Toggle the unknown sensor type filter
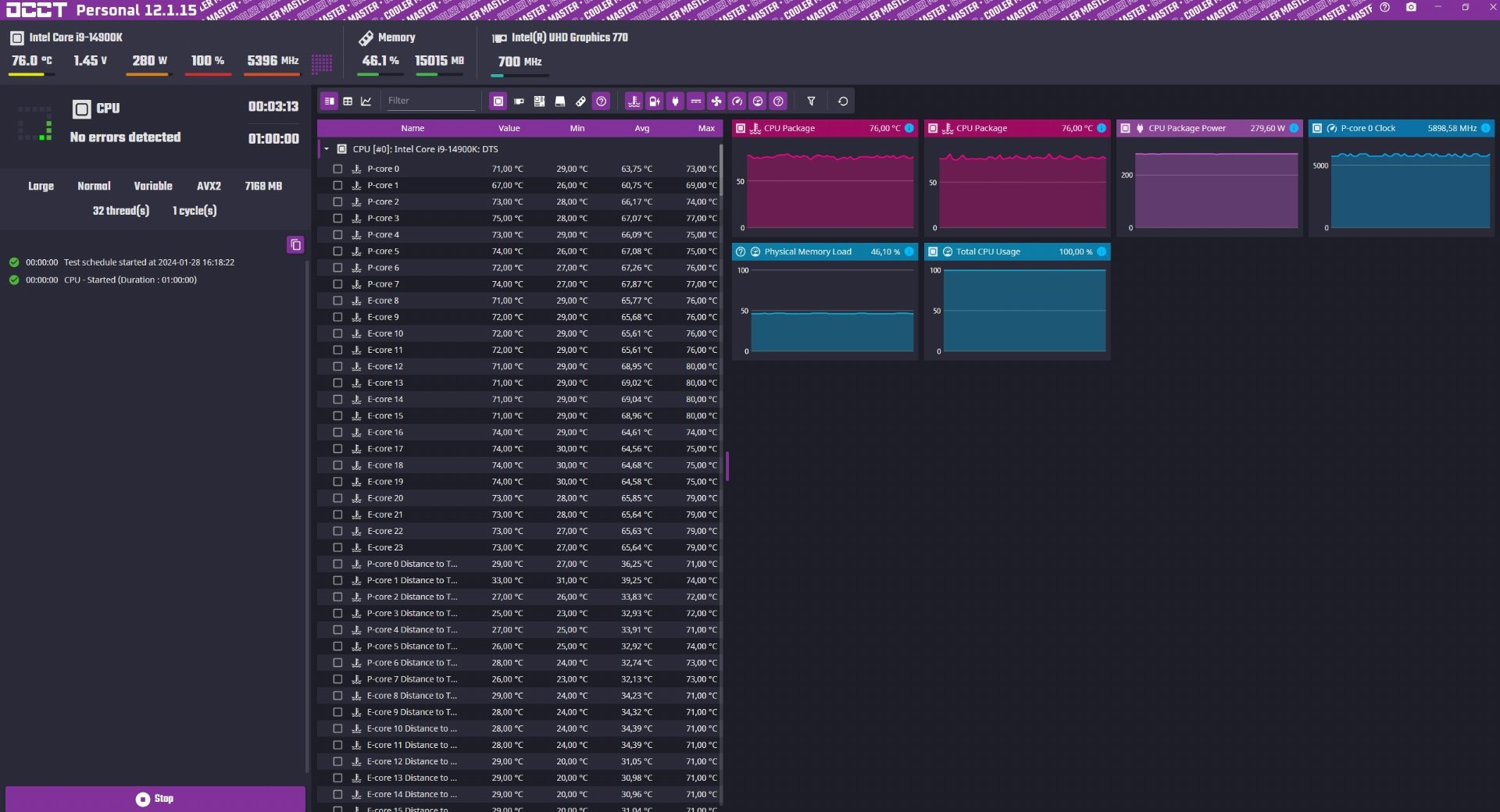 coord(778,101)
